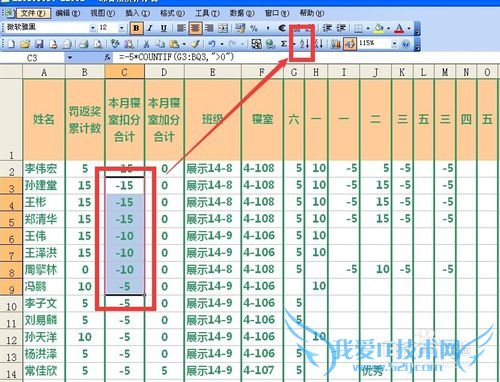Click the Copy icon
This screenshot has height=382, width=500.
pyautogui.click(x=160, y=44)
